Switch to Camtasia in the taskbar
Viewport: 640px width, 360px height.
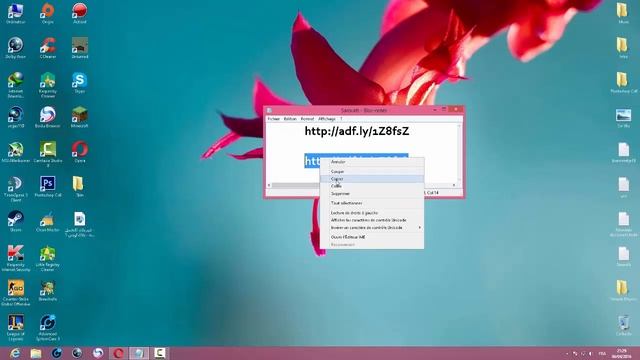(x=160, y=353)
